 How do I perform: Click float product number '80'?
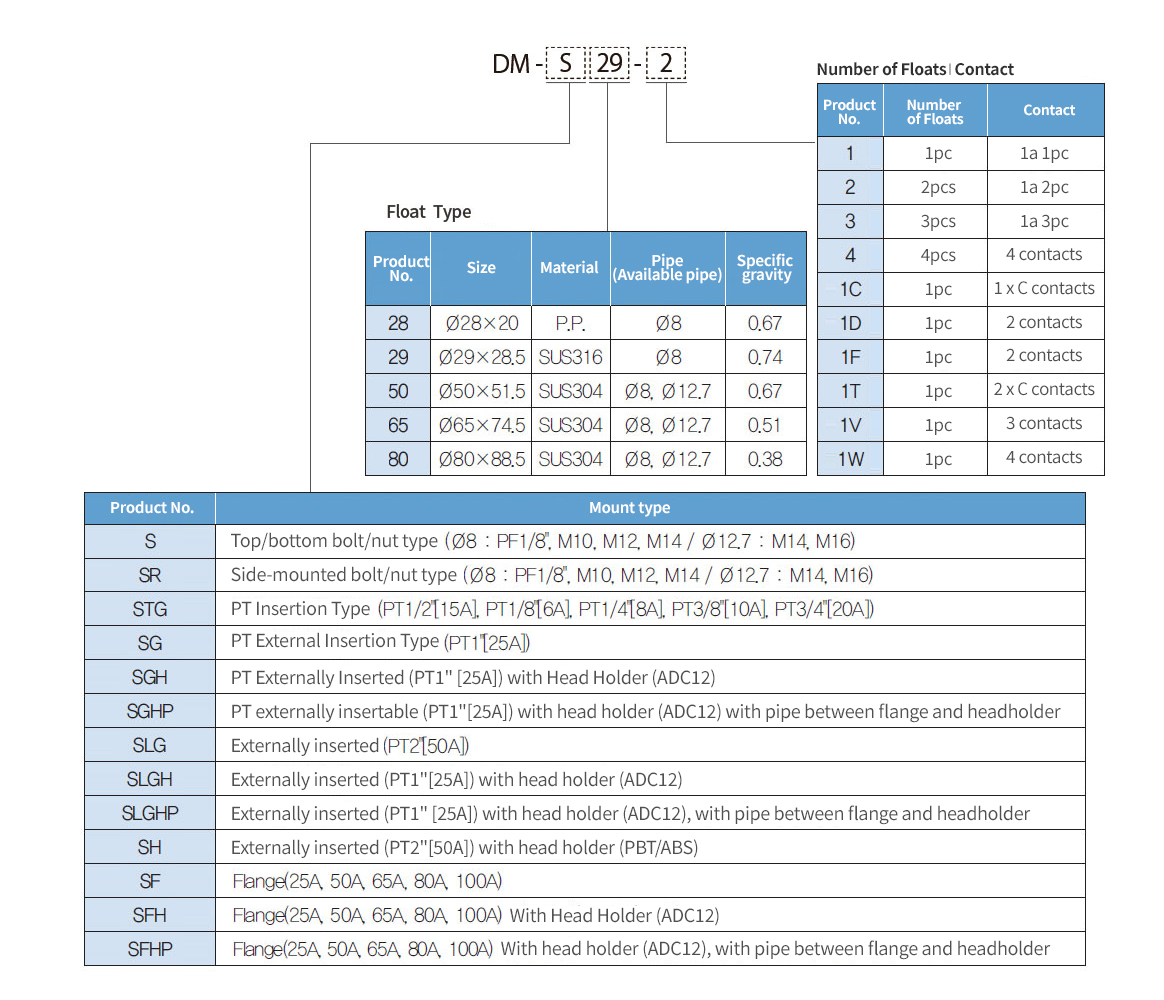pyautogui.click(x=398, y=459)
